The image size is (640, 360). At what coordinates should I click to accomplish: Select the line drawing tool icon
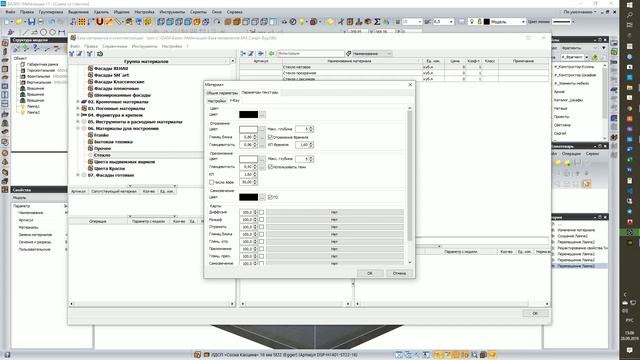click(25, 32)
